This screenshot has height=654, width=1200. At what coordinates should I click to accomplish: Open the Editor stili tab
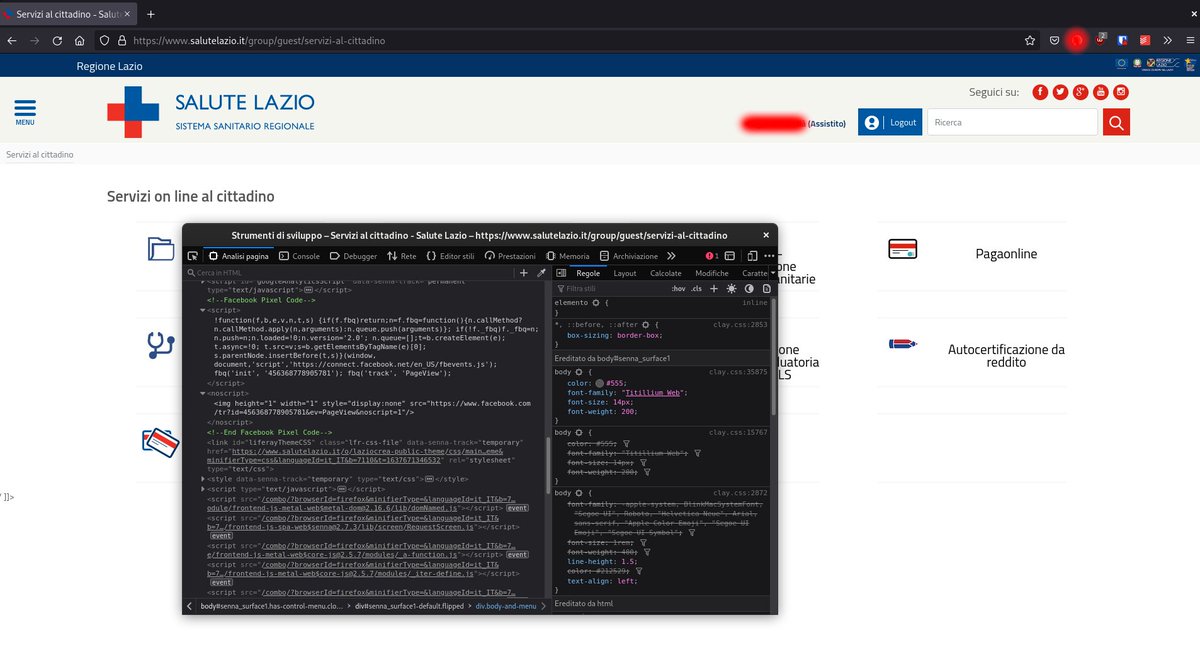[450, 256]
